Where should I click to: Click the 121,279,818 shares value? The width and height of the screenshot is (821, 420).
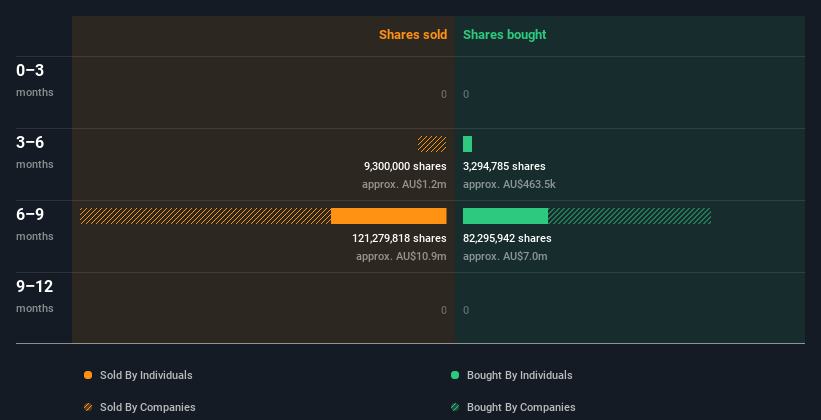[x=399, y=238]
